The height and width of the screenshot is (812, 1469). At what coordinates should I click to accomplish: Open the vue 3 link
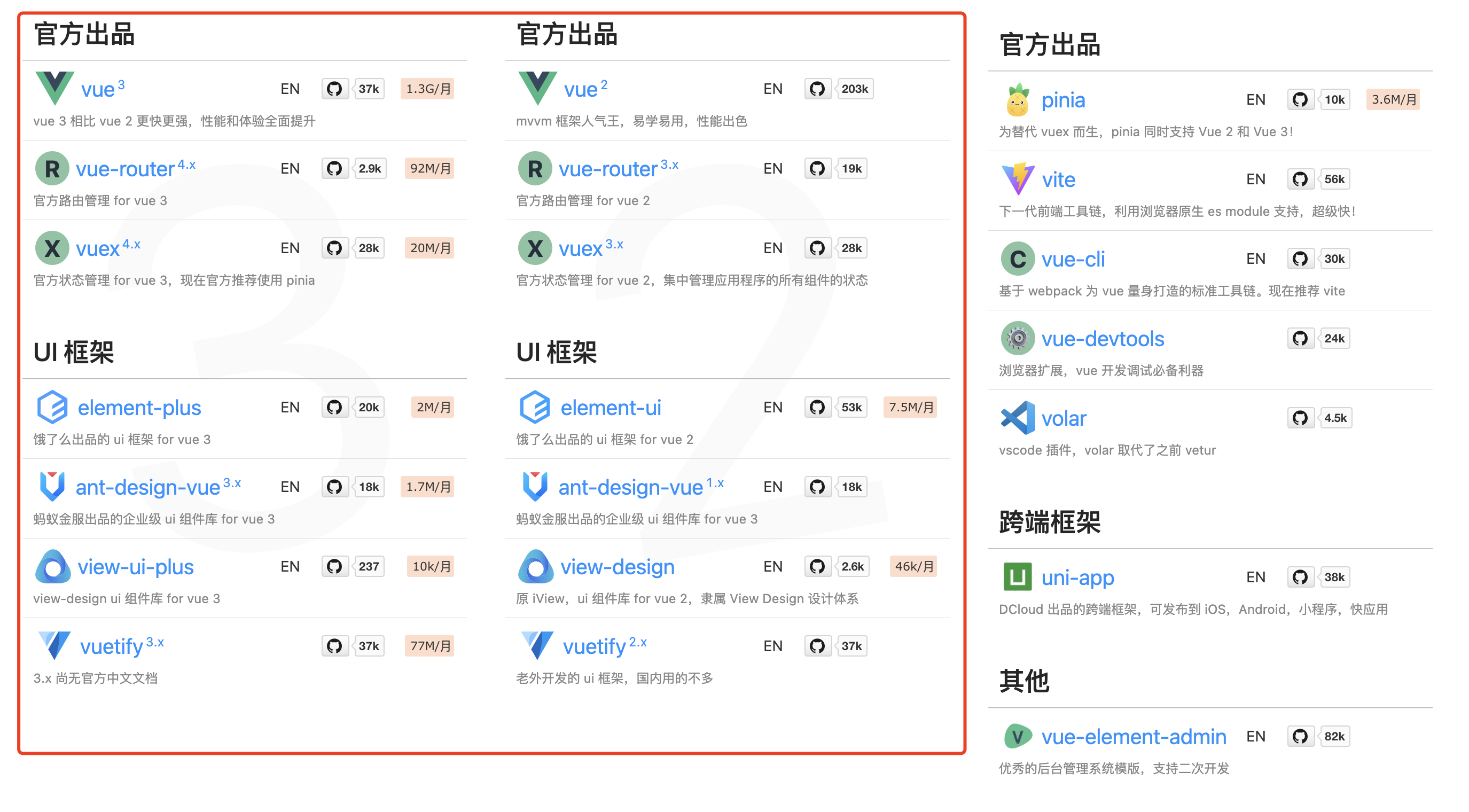coord(103,89)
